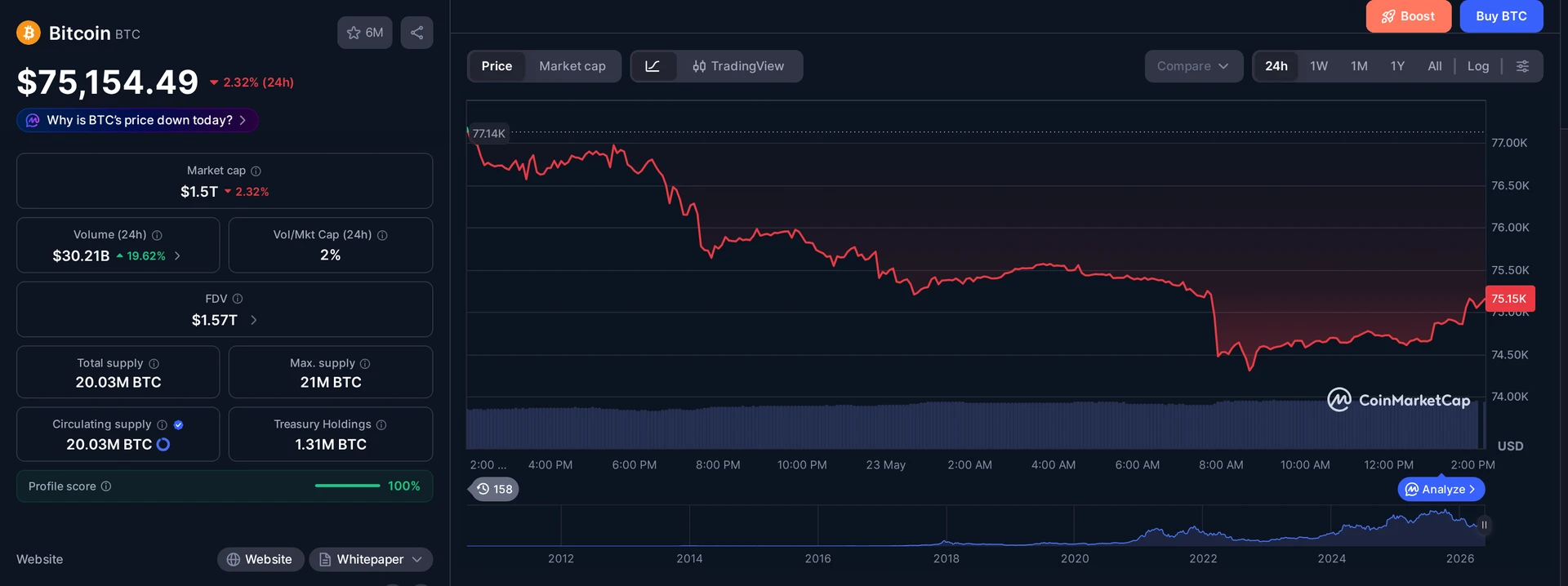
Task: Click the Profile score progress bar
Action: click(347, 486)
